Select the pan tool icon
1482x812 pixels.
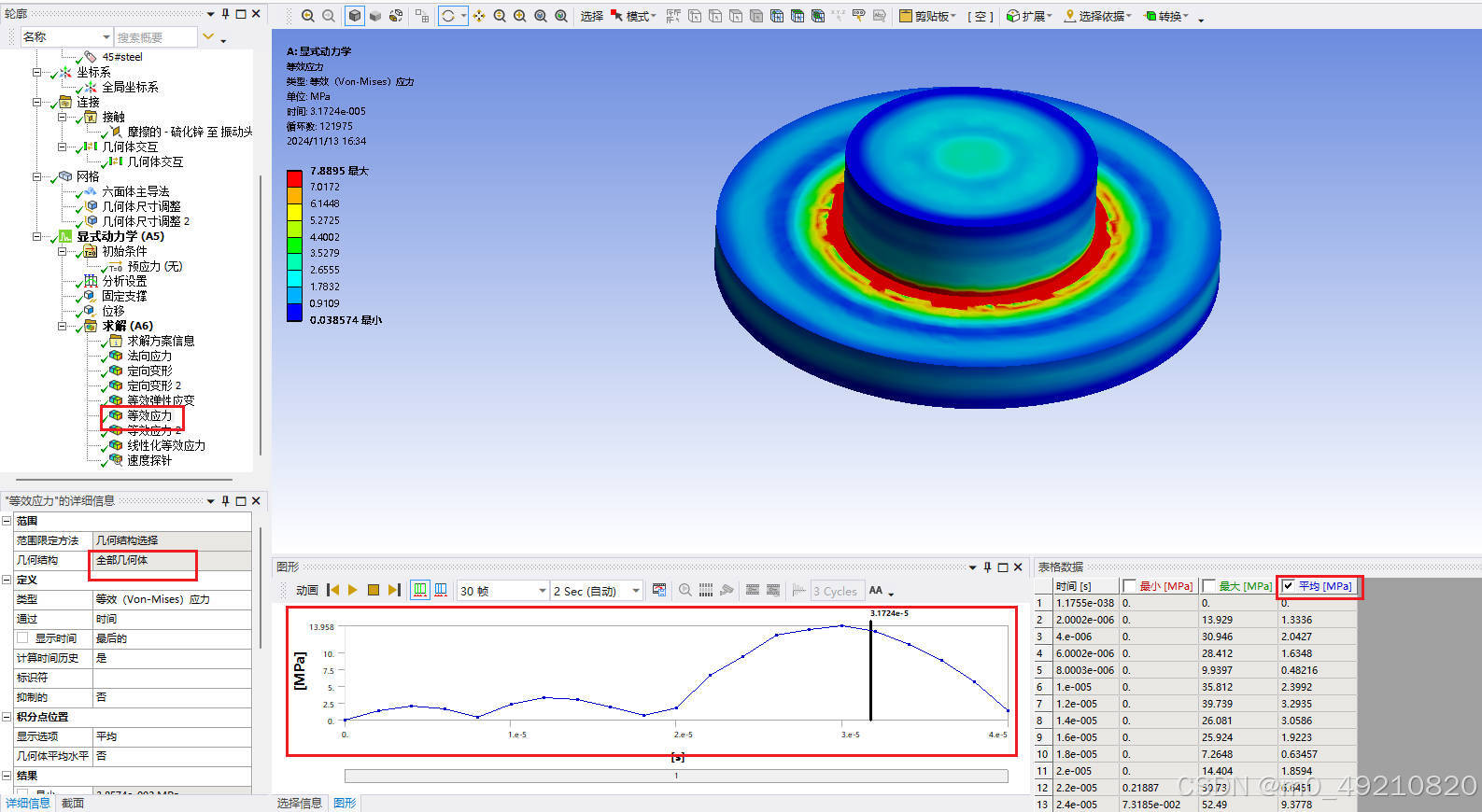point(479,16)
